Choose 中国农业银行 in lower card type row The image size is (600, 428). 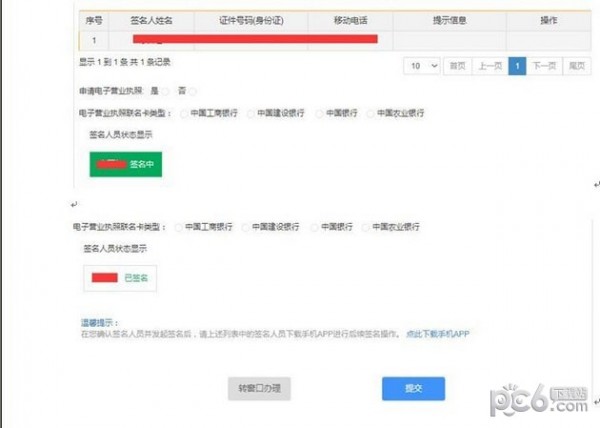coord(365,228)
